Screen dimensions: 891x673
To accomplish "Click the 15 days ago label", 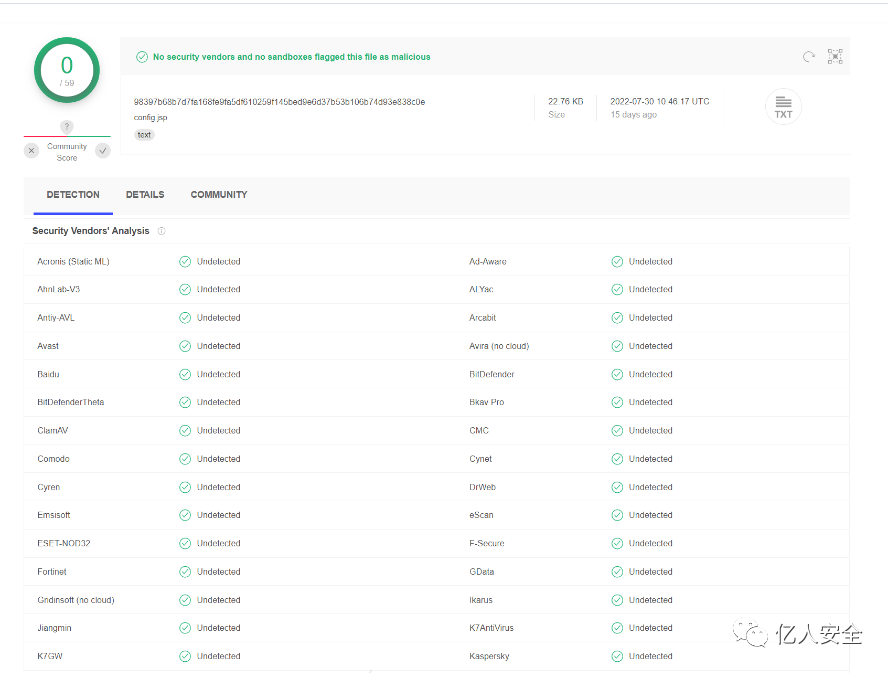I will pos(634,115).
